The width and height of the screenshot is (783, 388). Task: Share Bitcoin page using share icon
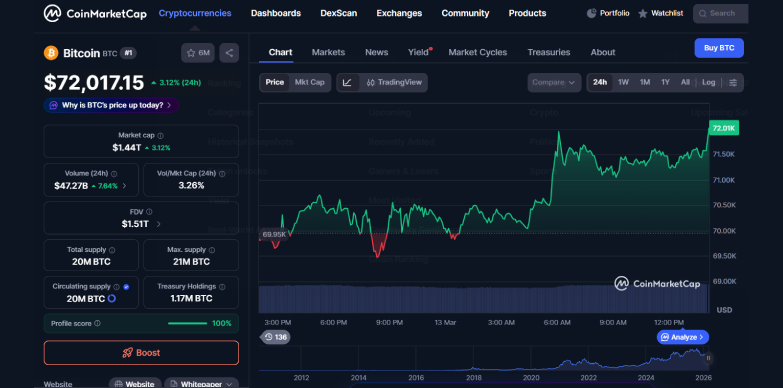point(229,53)
